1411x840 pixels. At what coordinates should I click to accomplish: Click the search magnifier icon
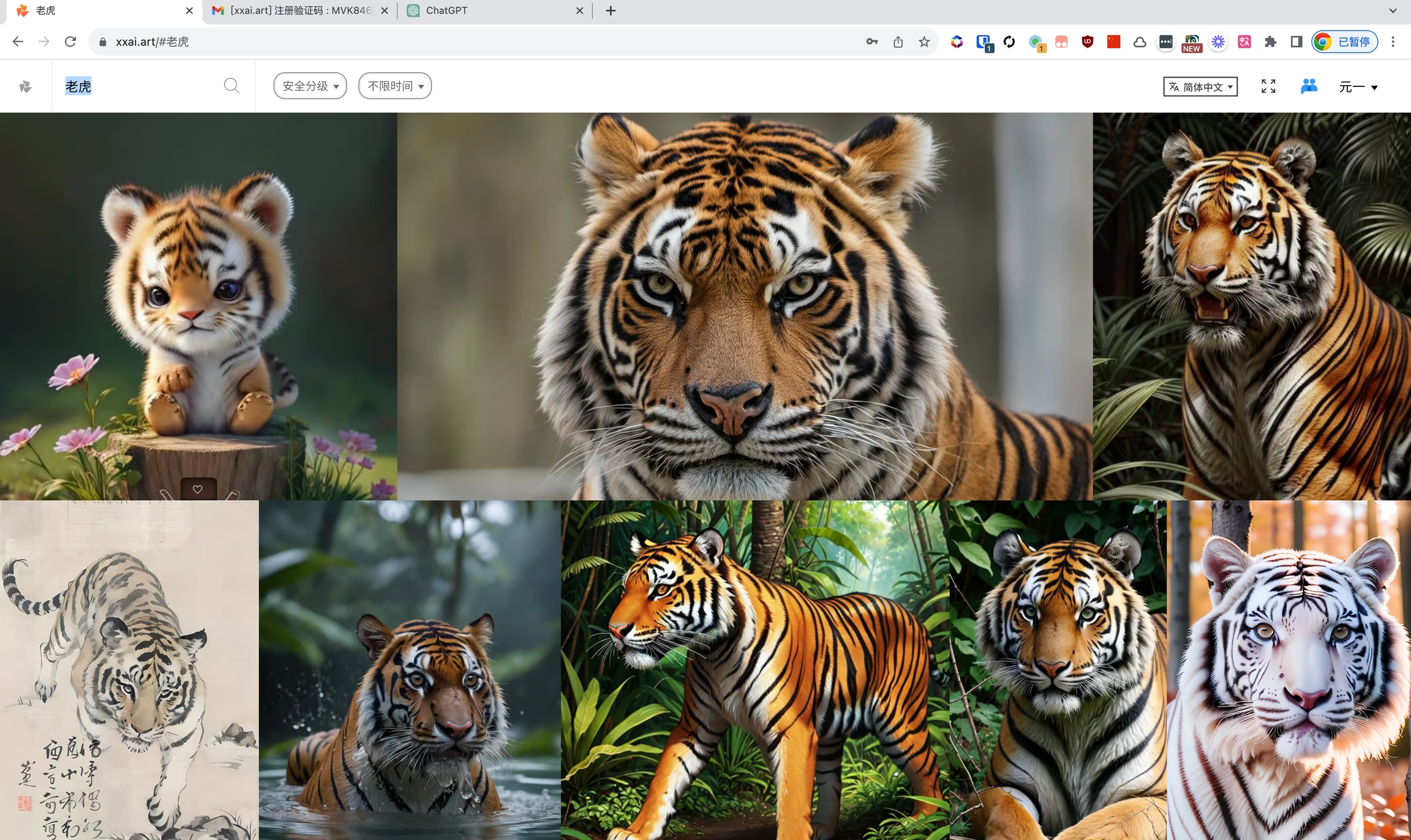click(x=231, y=86)
